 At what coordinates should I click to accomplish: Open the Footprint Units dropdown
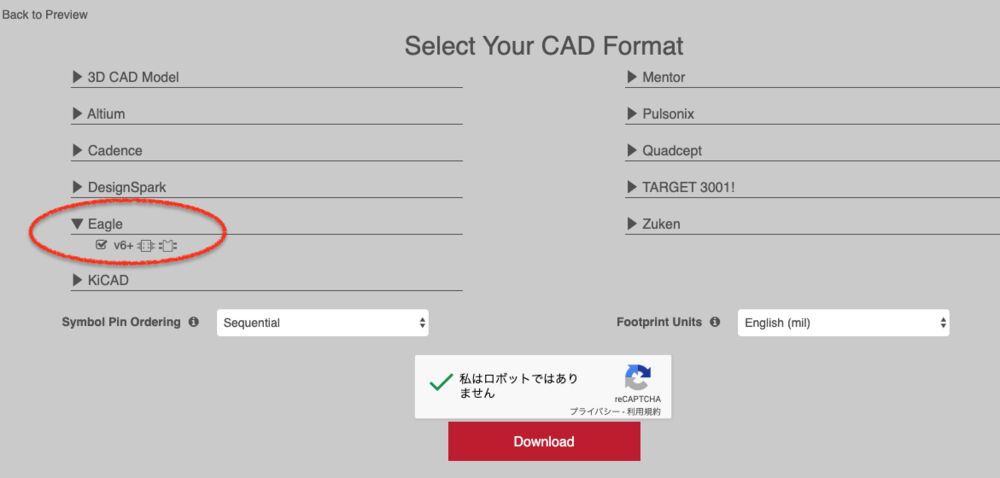843,322
